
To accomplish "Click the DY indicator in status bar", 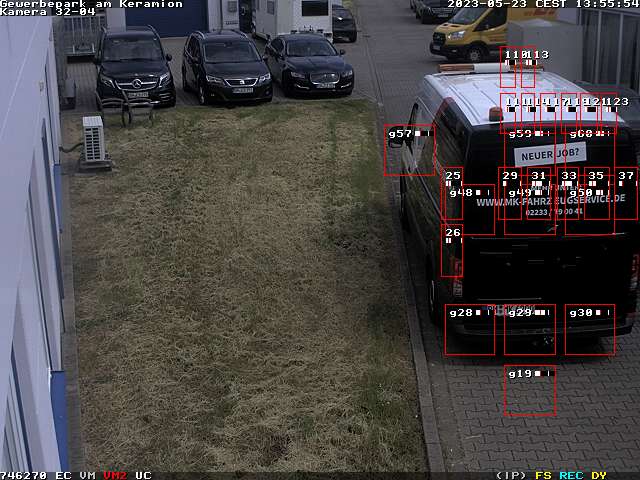I will 599,475.
